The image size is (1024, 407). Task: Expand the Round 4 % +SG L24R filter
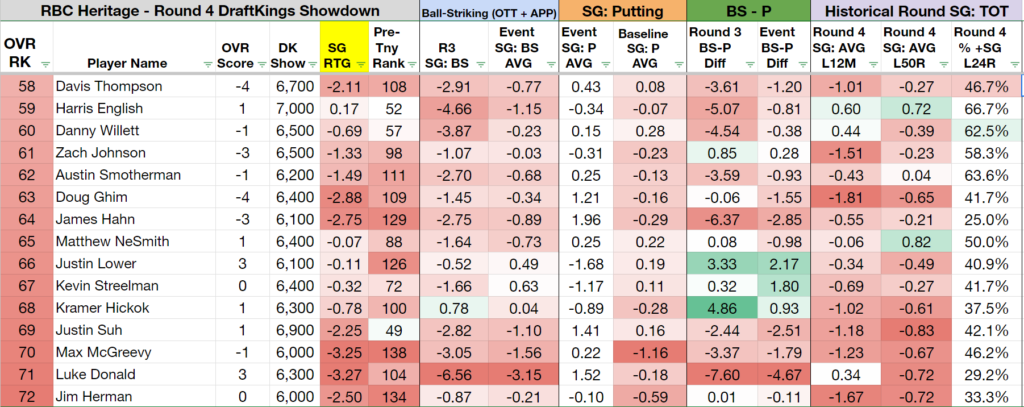click(1014, 64)
